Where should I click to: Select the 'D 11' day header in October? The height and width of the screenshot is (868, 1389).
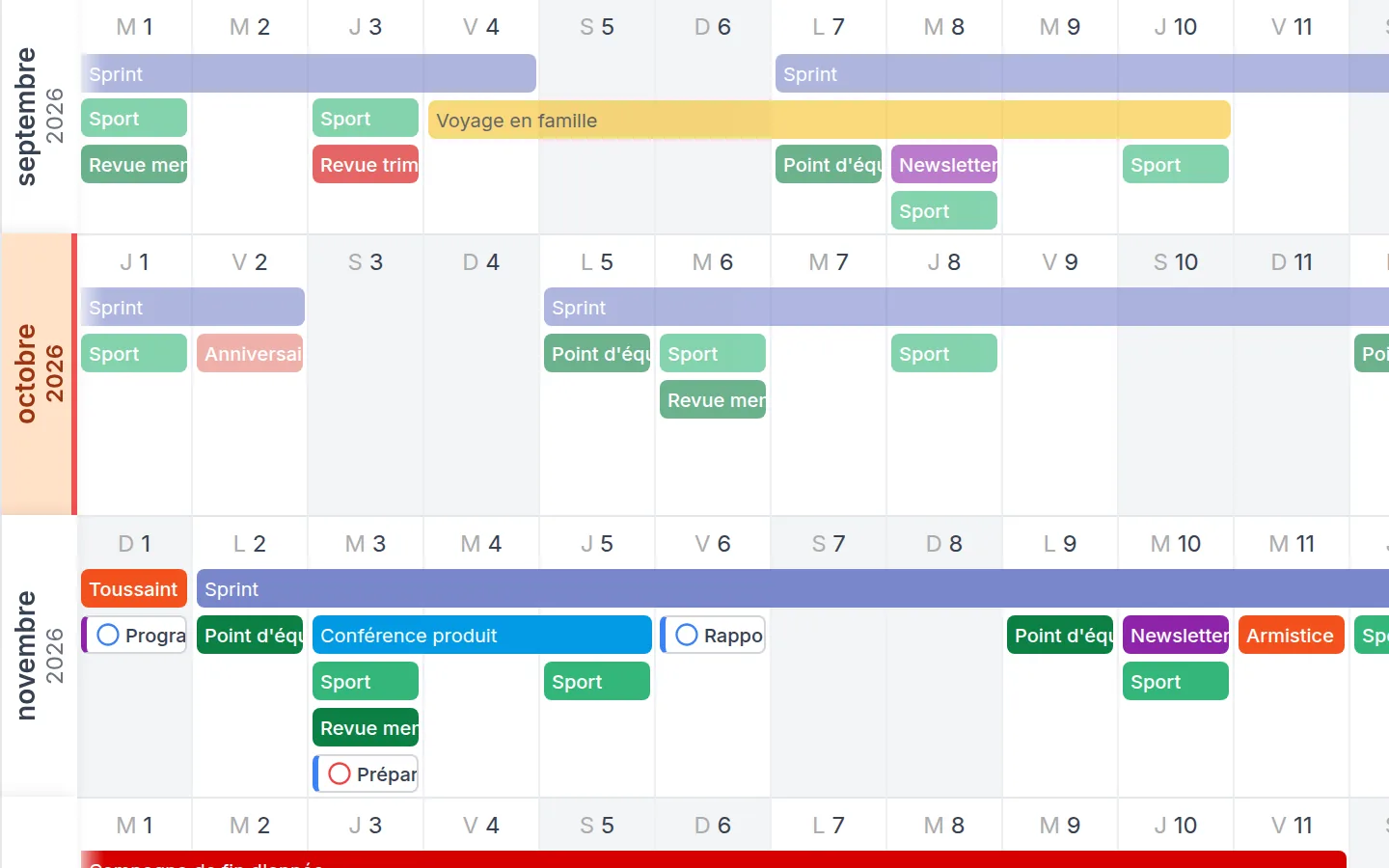point(1292,262)
